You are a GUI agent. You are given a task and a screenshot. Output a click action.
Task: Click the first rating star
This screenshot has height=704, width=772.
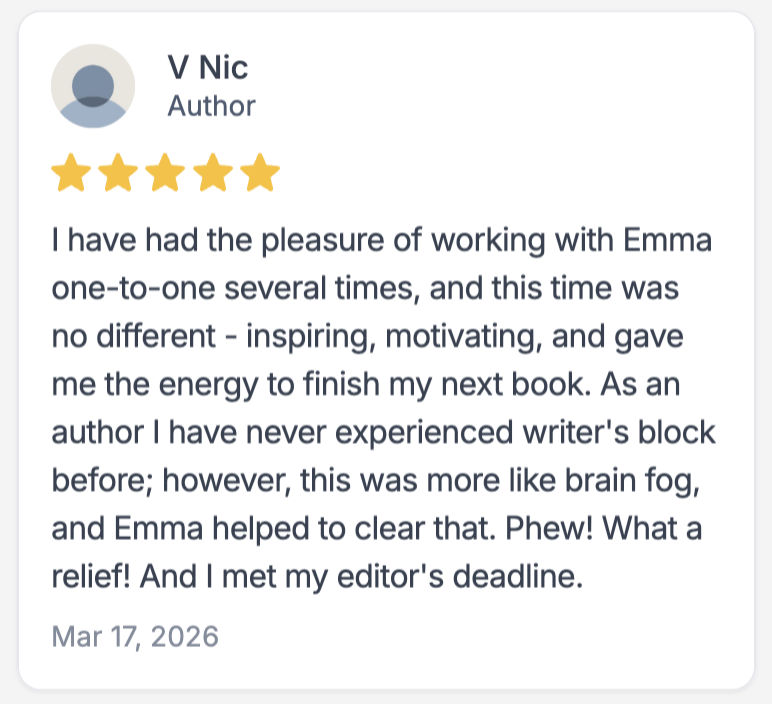point(70,173)
